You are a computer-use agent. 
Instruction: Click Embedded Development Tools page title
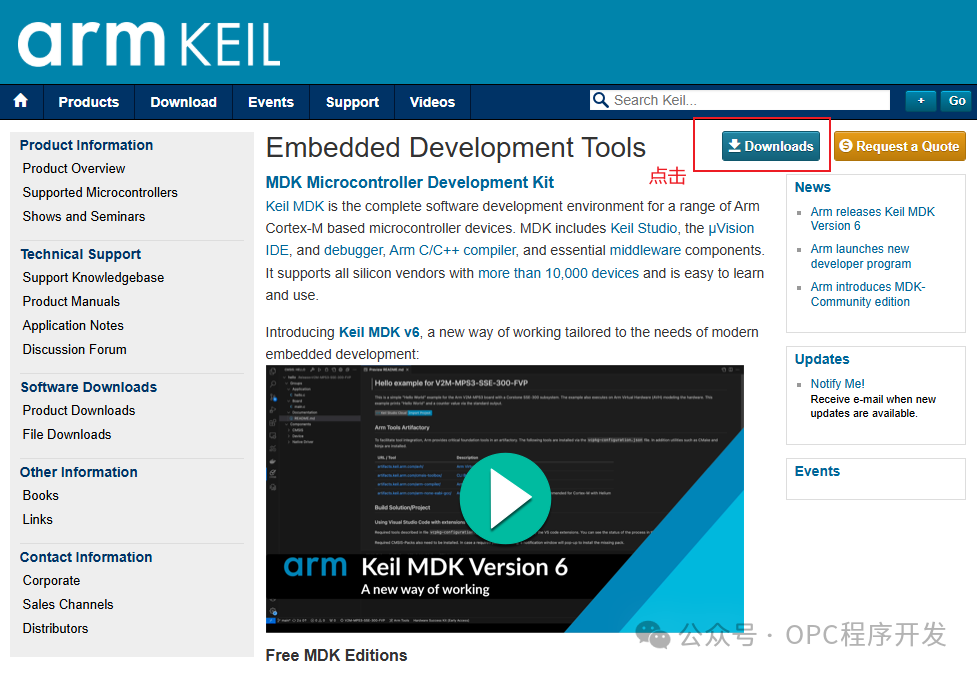click(x=455, y=148)
